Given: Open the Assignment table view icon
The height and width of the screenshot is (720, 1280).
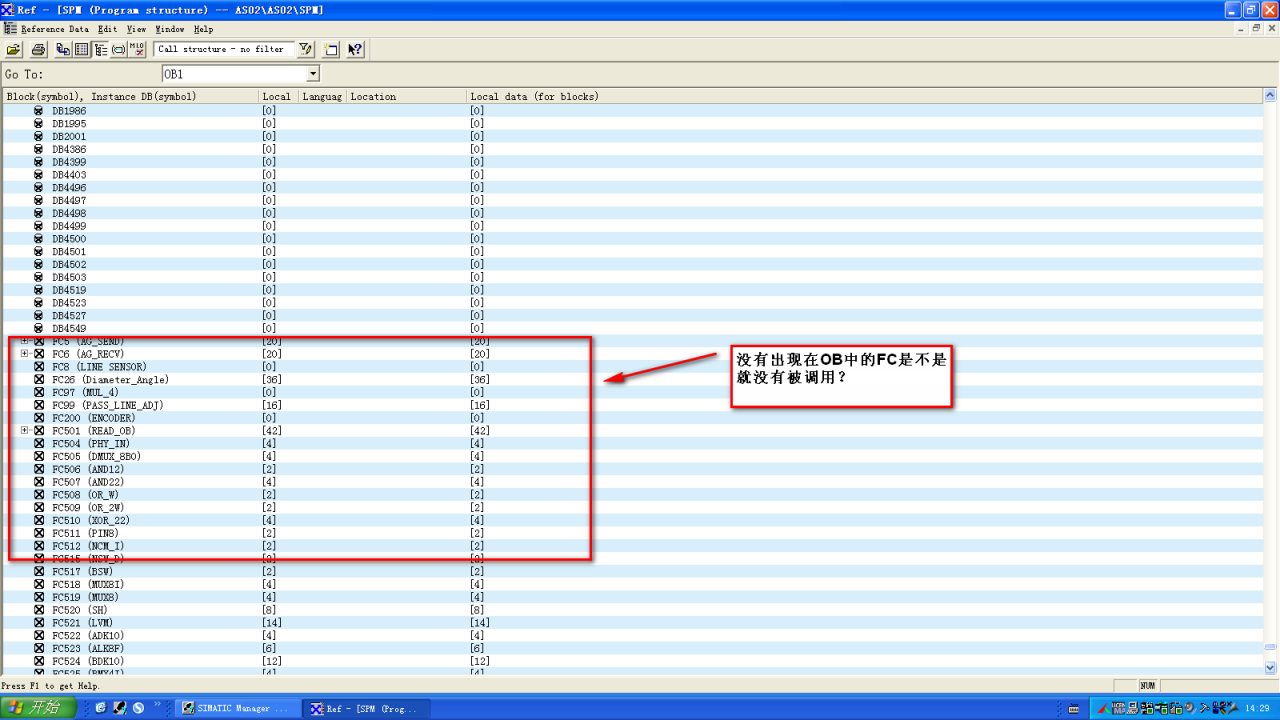Looking at the screenshot, I should coord(82,49).
